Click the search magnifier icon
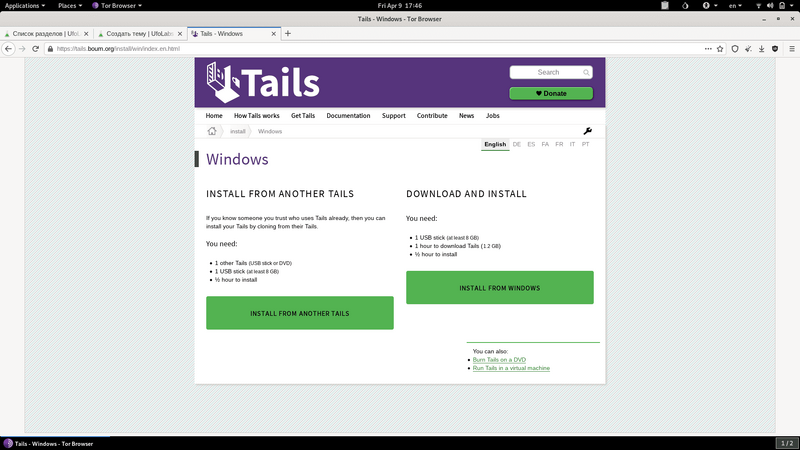The width and height of the screenshot is (800, 450). coord(586,72)
